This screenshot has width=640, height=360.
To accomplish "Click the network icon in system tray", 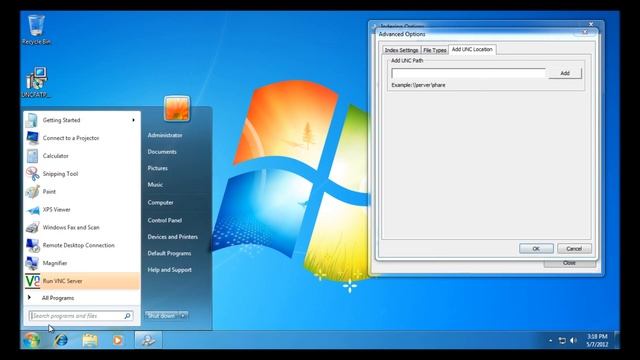I will [x=562, y=340].
